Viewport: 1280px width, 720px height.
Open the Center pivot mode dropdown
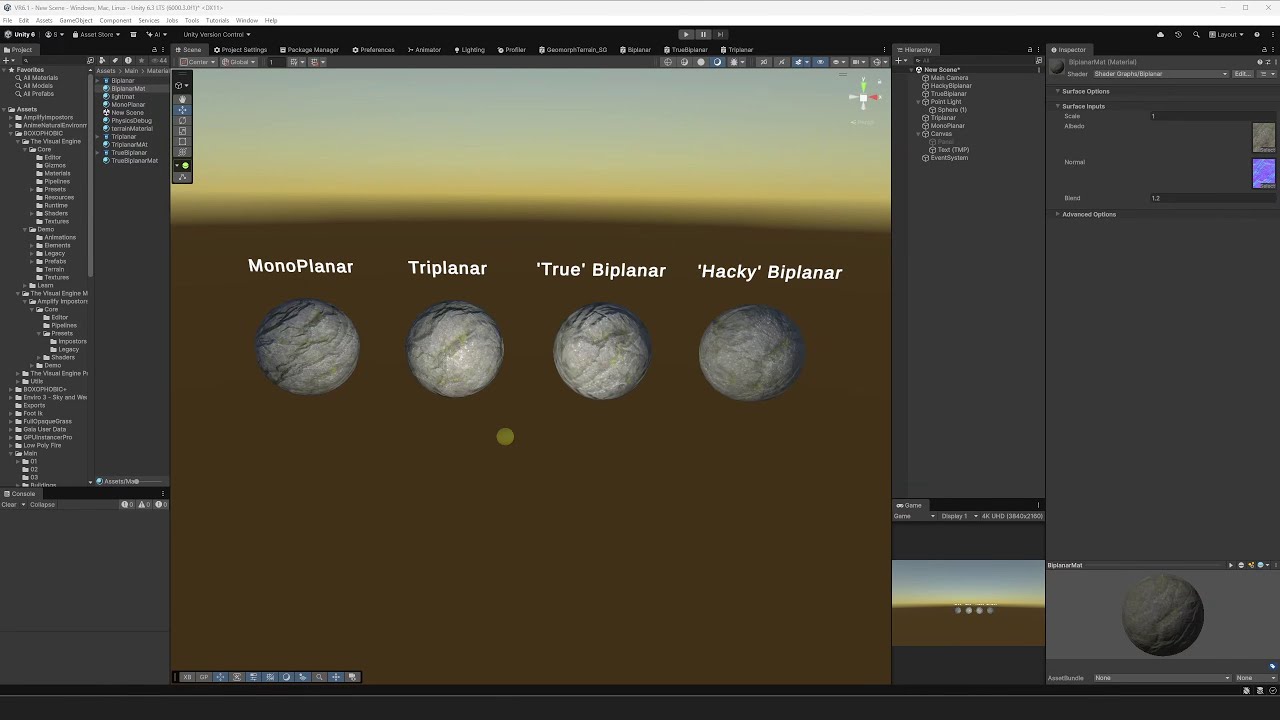pos(198,62)
